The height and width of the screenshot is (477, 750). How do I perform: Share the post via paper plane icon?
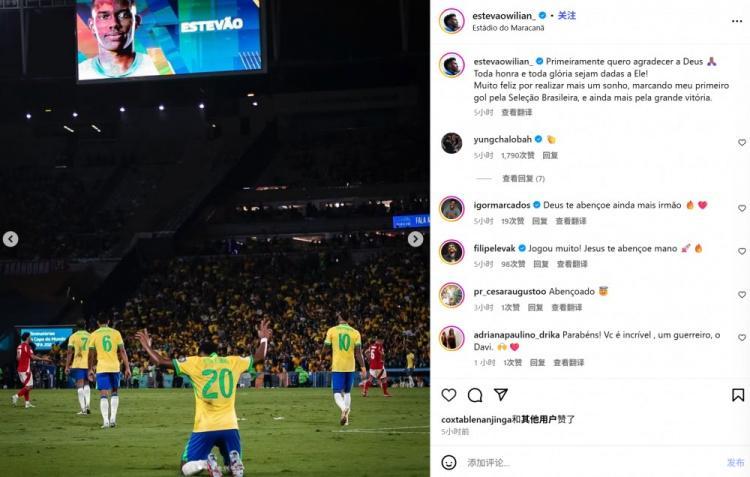[x=500, y=394]
